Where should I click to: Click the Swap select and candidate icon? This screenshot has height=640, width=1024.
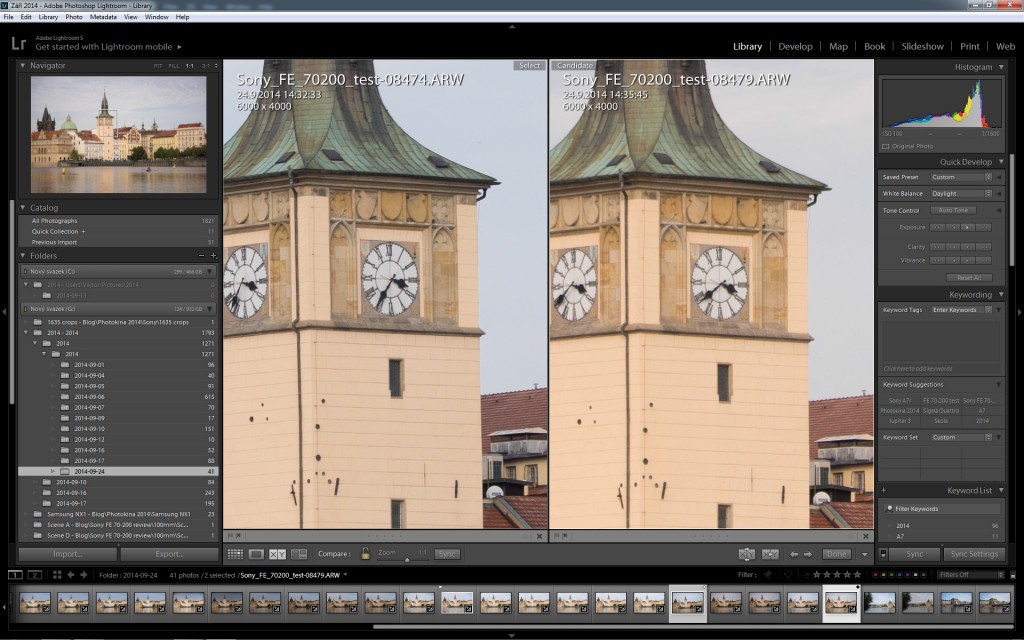746,553
